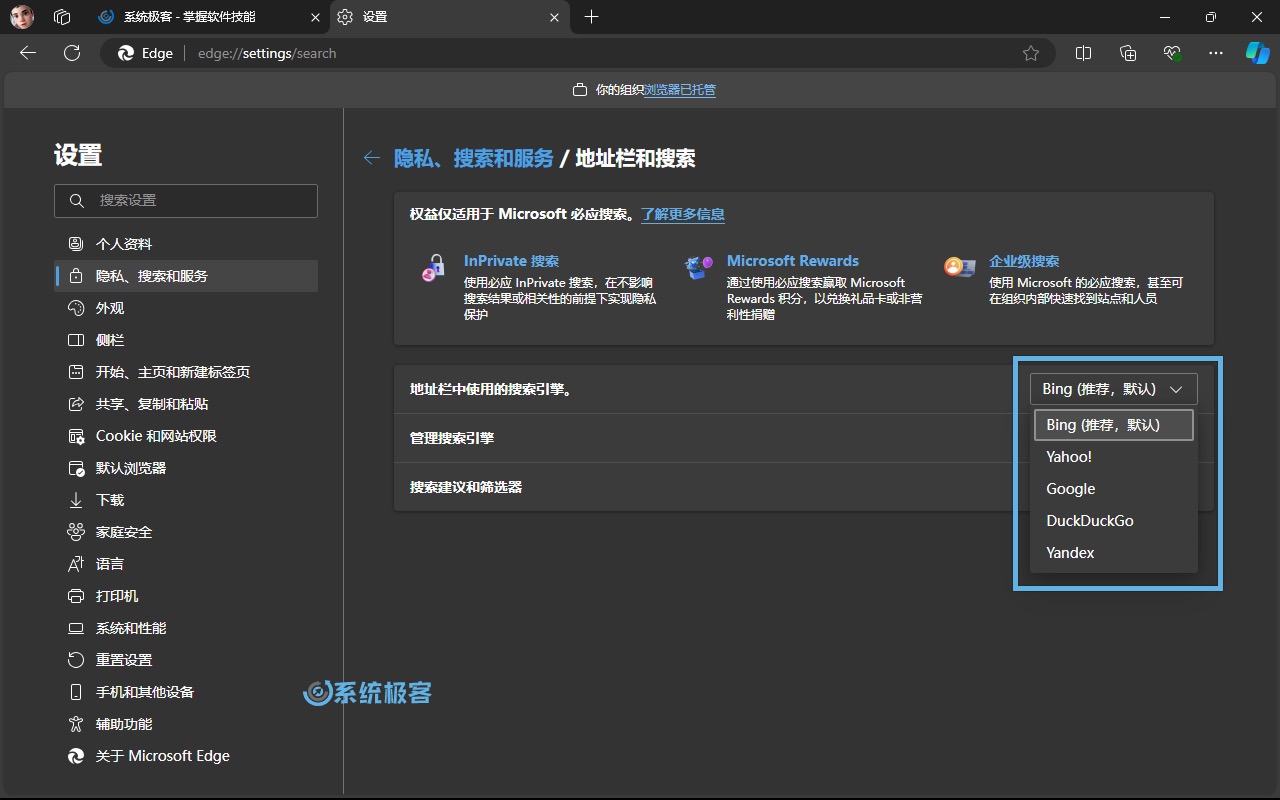
Task: Switch to the 设置 tab
Action: pos(450,17)
